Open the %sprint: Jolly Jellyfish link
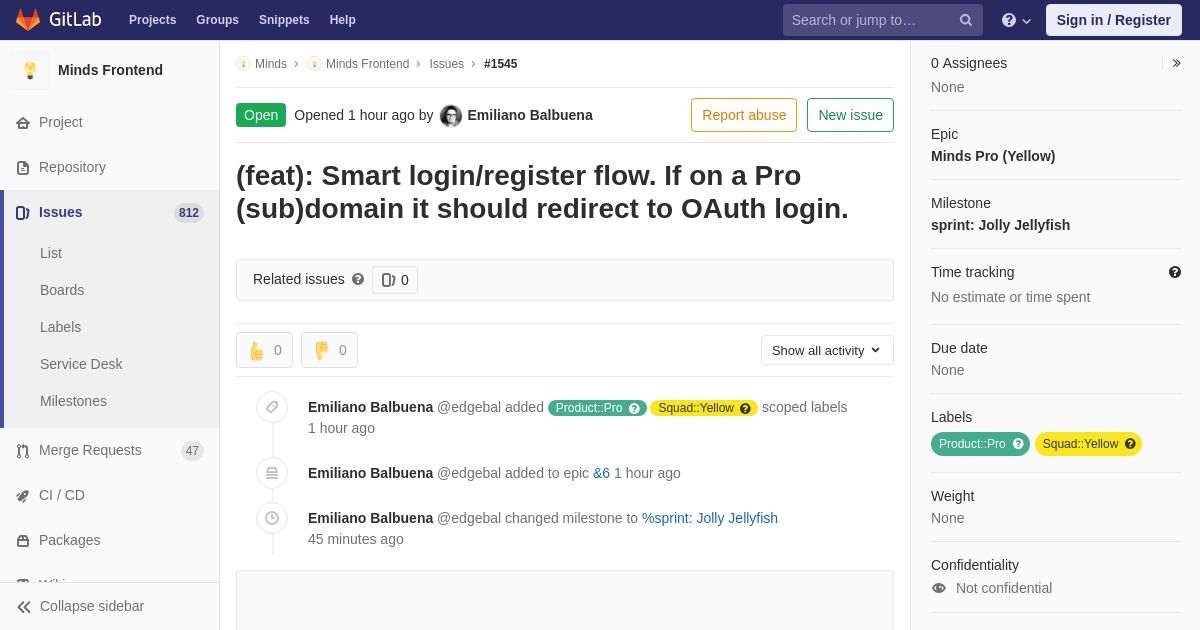 point(710,518)
